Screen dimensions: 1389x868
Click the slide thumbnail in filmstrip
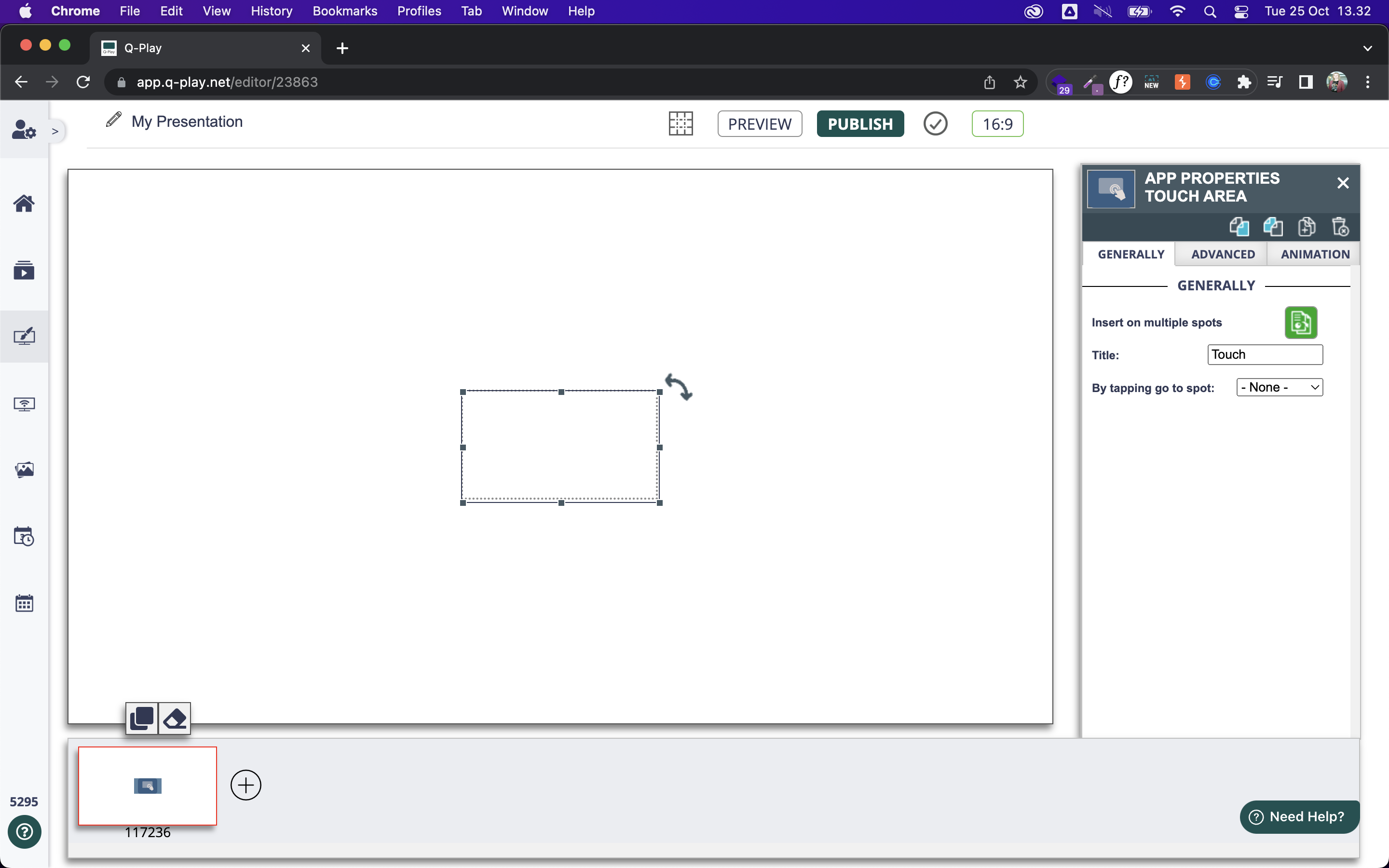[x=147, y=785]
